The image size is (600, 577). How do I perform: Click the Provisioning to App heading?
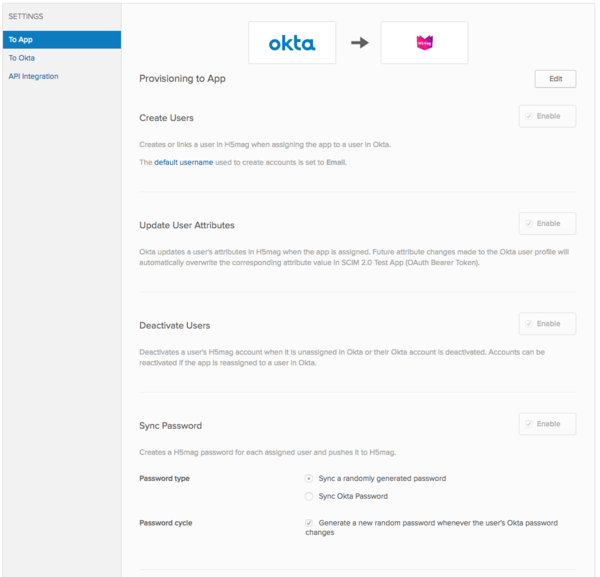click(x=182, y=78)
